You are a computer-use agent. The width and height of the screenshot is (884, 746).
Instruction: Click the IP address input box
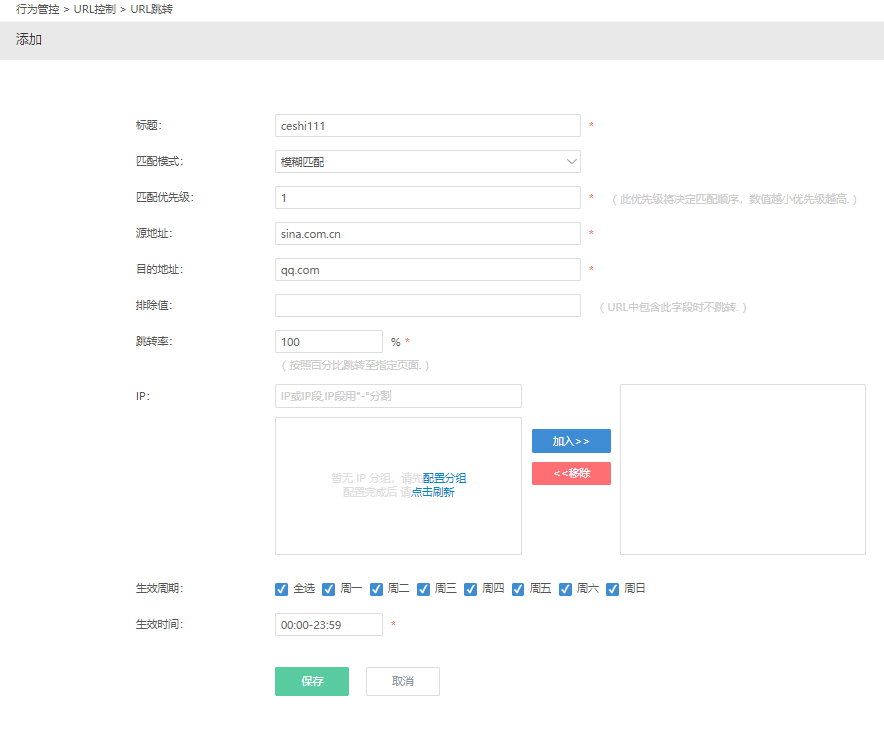(x=398, y=397)
